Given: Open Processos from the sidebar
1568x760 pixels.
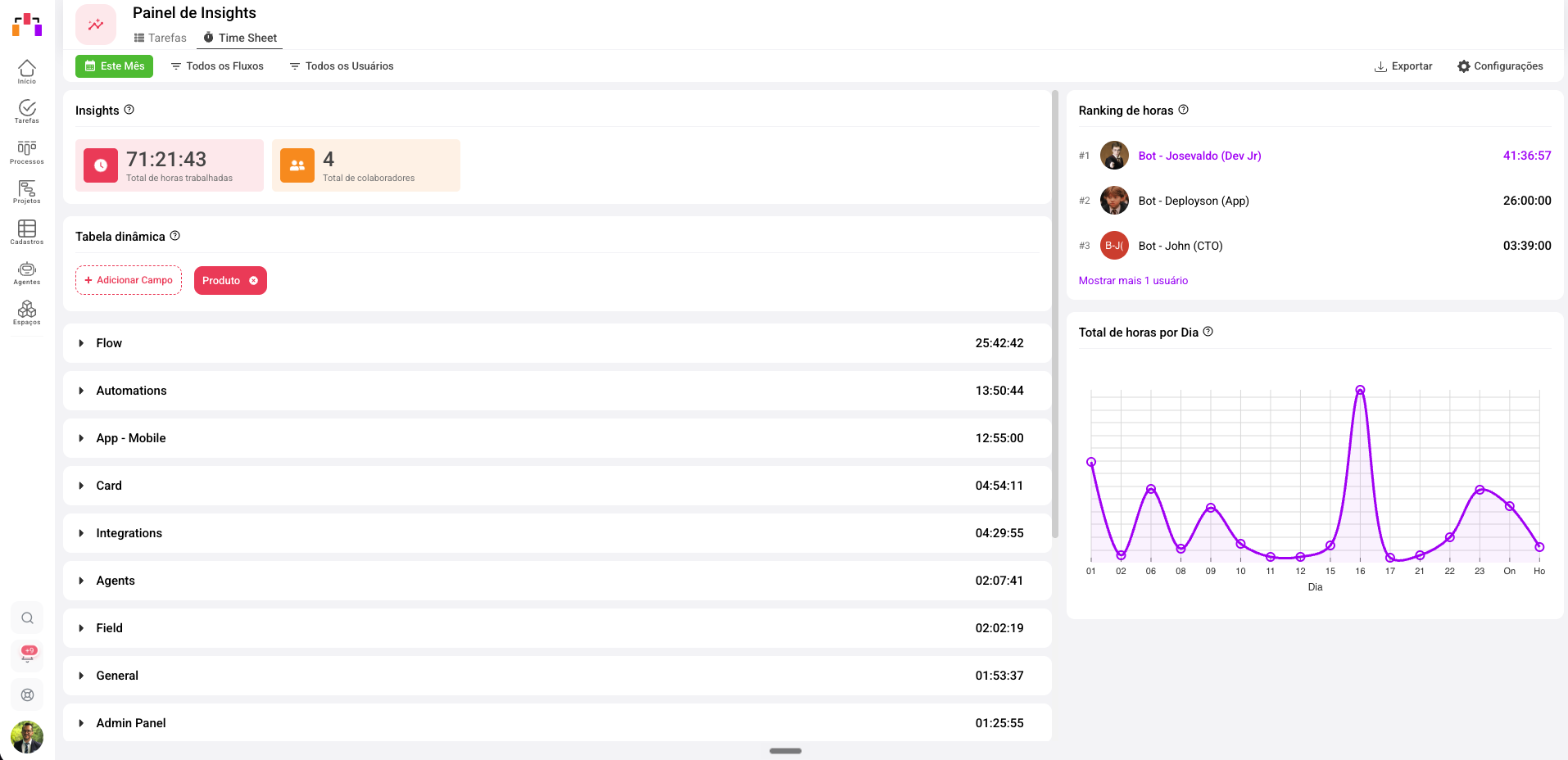Looking at the screenshot, I should coord(27,152).
